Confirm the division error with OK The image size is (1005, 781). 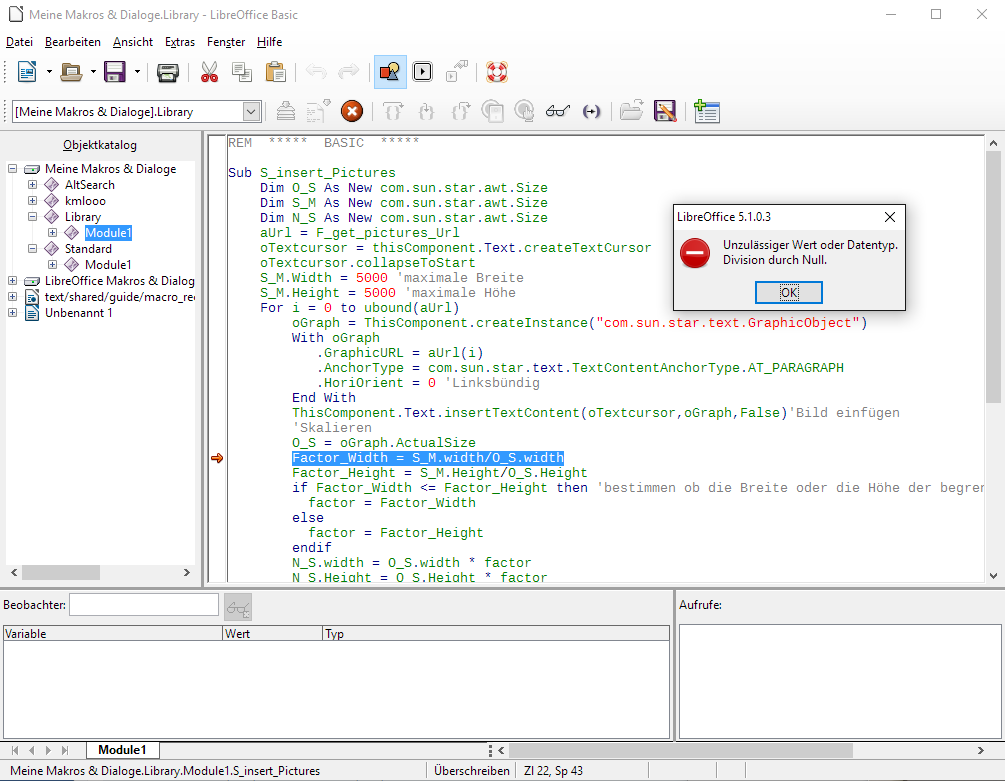click(788, 293)
